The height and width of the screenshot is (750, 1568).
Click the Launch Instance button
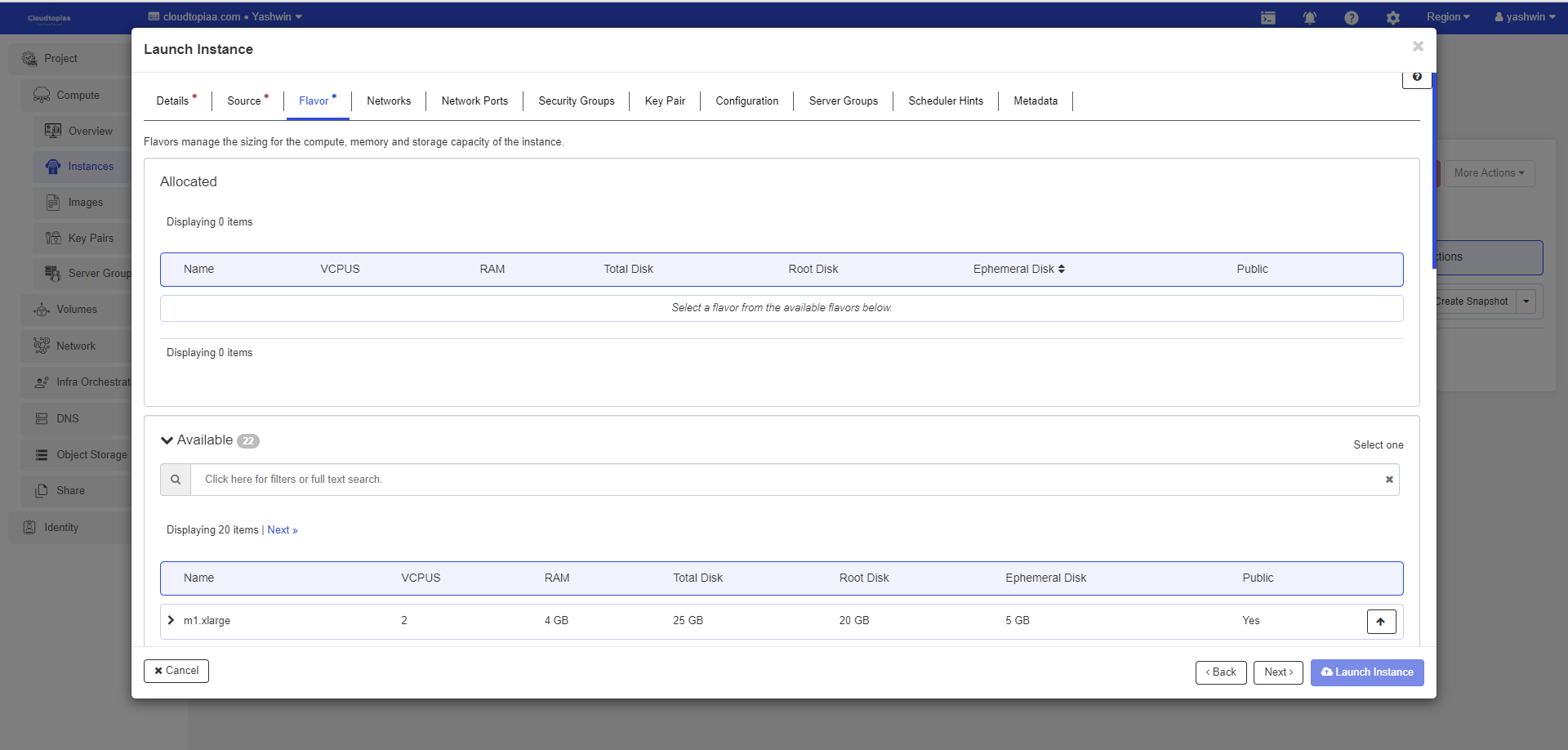pyautogui.click(x=1366, y=672)
